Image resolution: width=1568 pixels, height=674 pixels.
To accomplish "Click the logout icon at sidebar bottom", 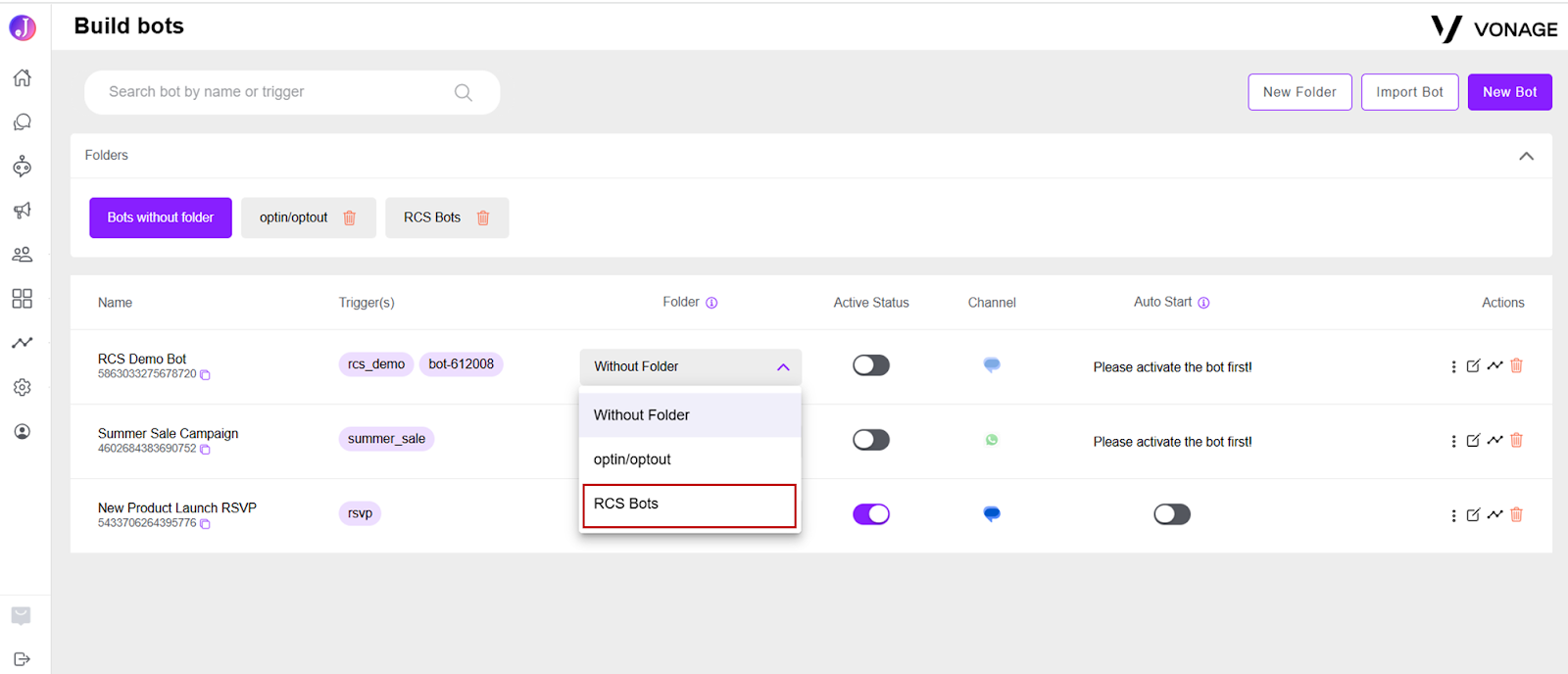I will click(22, 658).
